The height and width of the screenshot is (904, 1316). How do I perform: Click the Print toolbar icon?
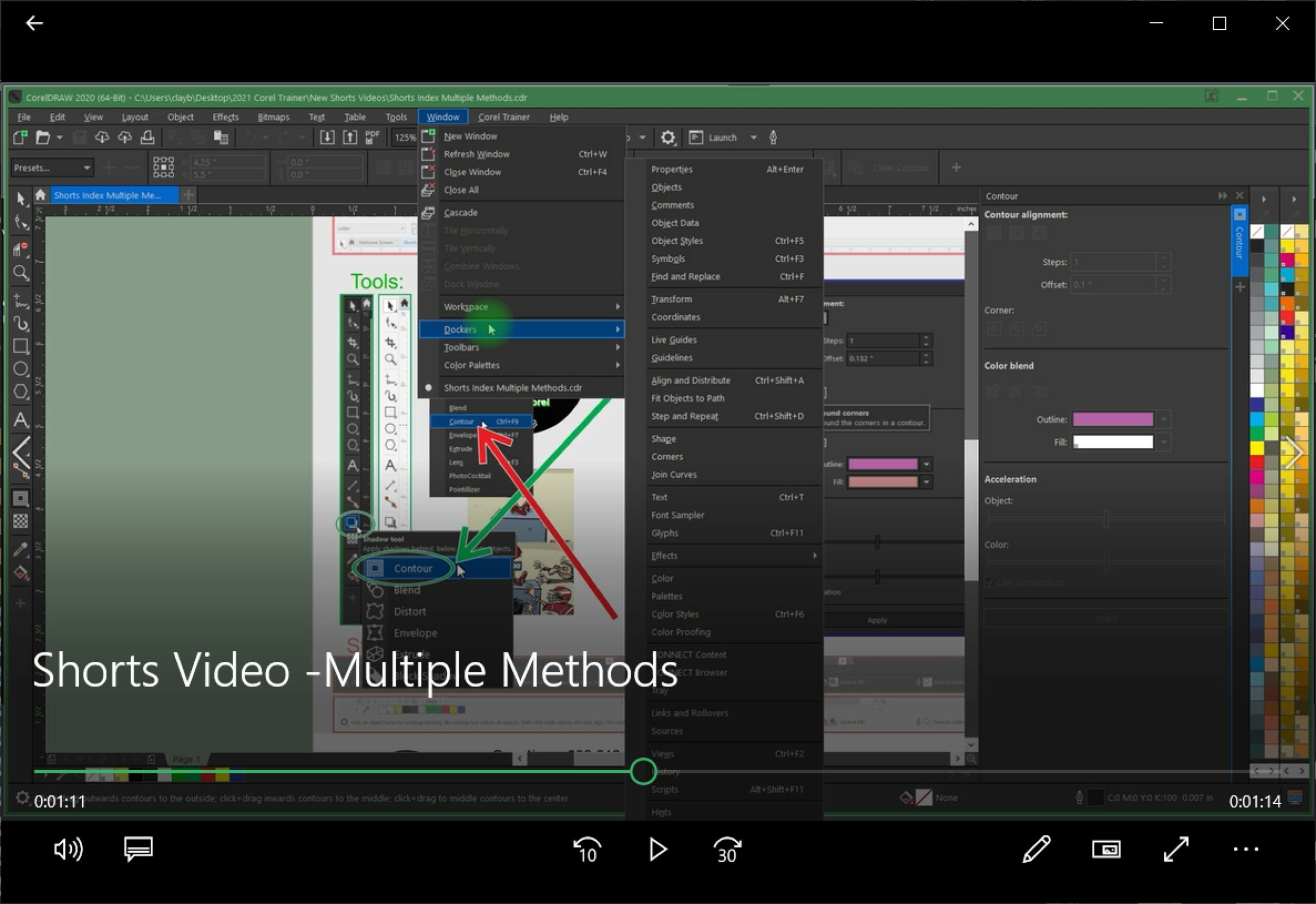[147, 137]
